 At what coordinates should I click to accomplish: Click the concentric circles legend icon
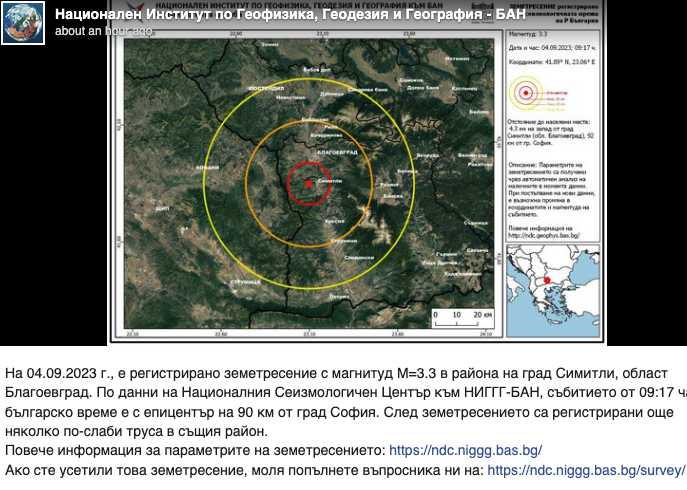(x=526, y=93)
